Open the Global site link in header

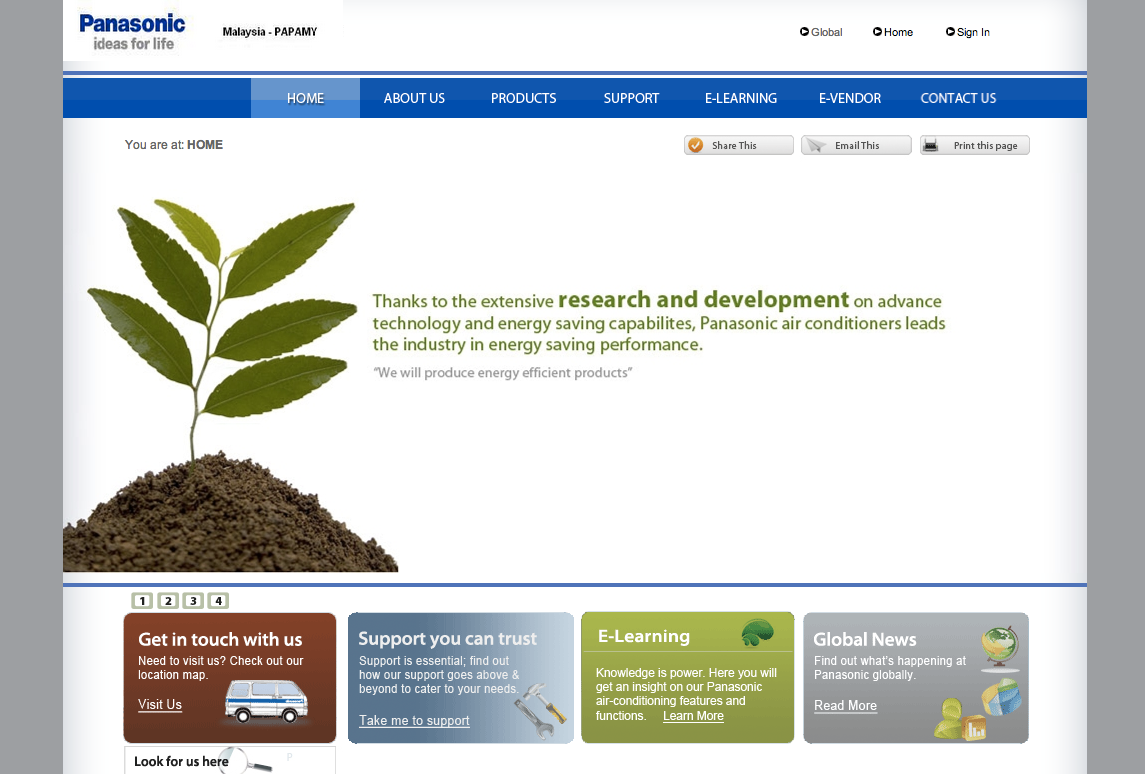pos(825,33)
